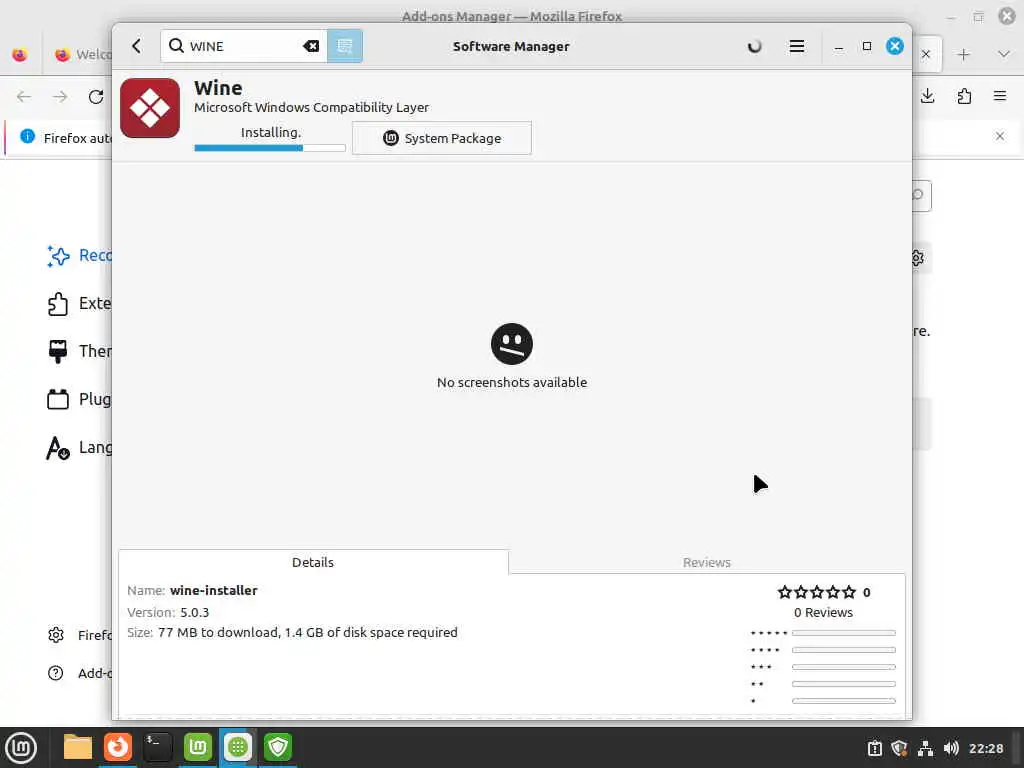Open Firefox Settings link in sidebar
The image size is (1024, 768).
point(79,635)
